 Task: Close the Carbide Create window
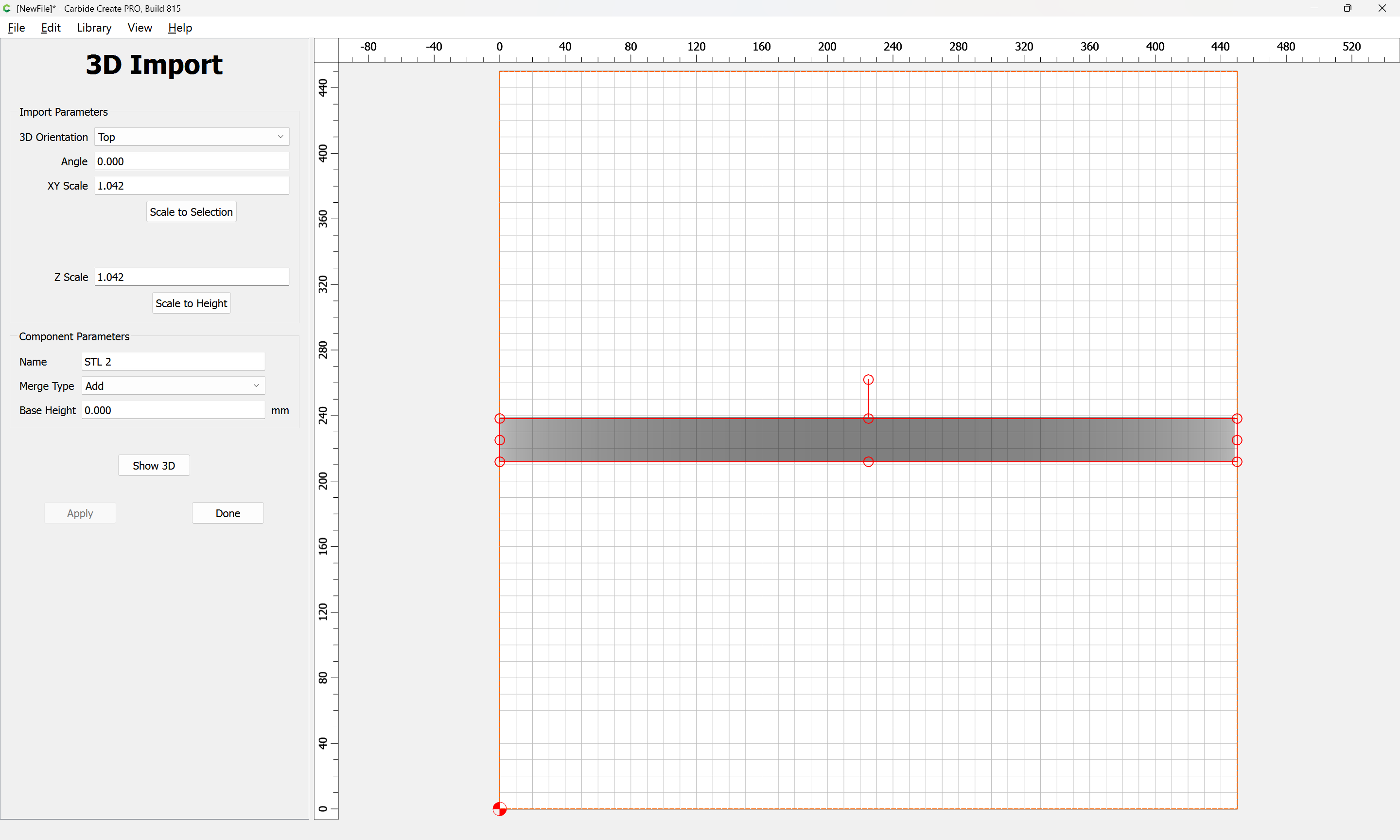[1382, 8]
